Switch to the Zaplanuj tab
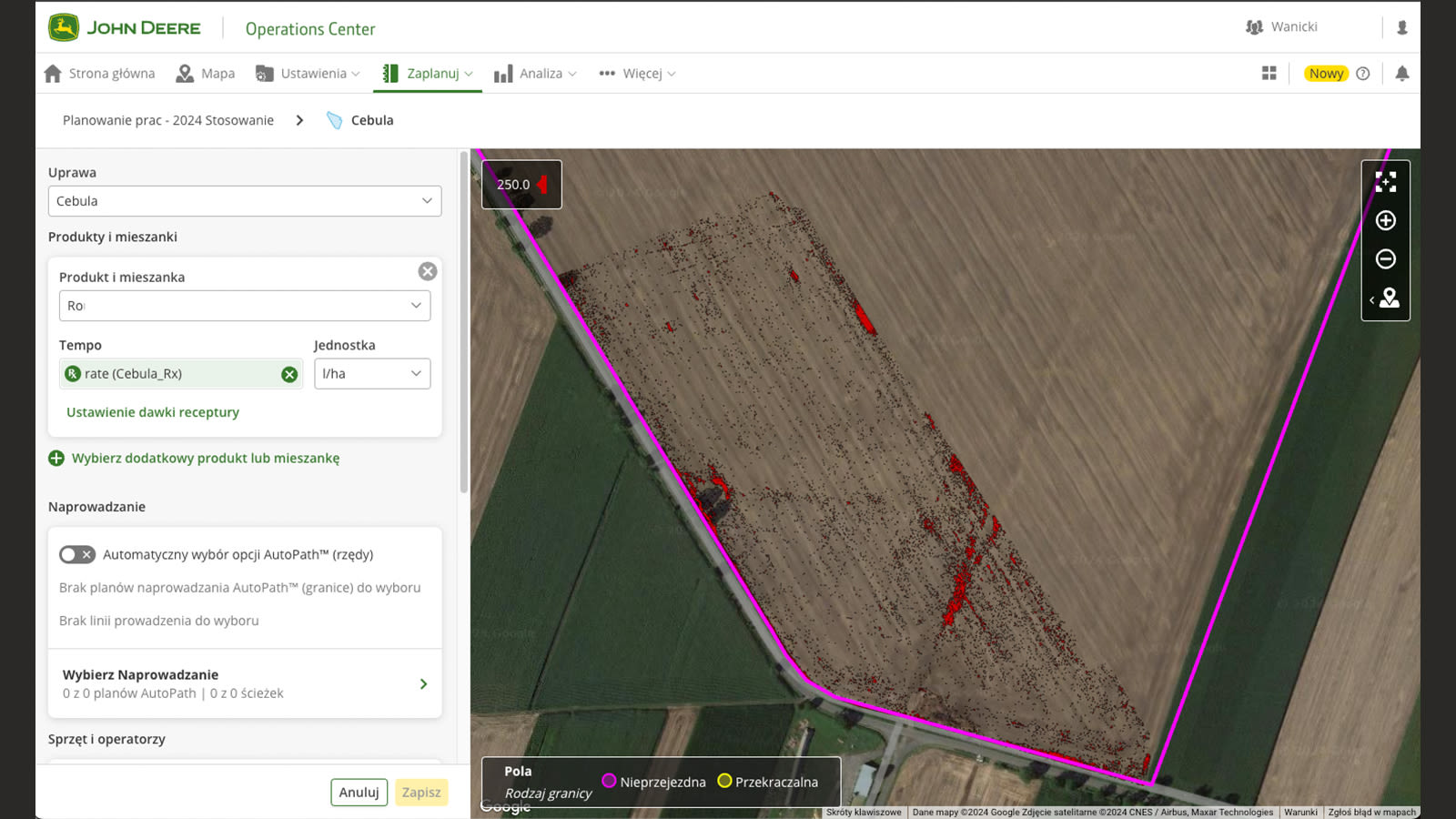This screenshot has width=1456, height=819. pyautogui.click(x=427, y=73)
